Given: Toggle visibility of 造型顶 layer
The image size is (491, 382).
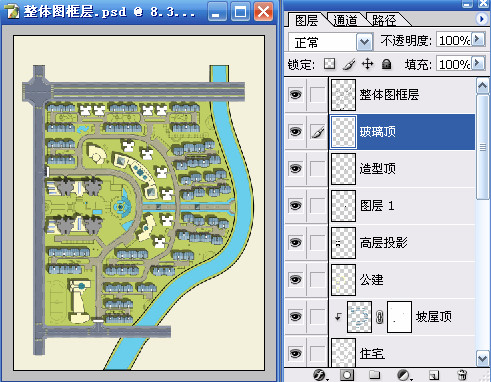Looking at the screenshot, I should 295,169.
